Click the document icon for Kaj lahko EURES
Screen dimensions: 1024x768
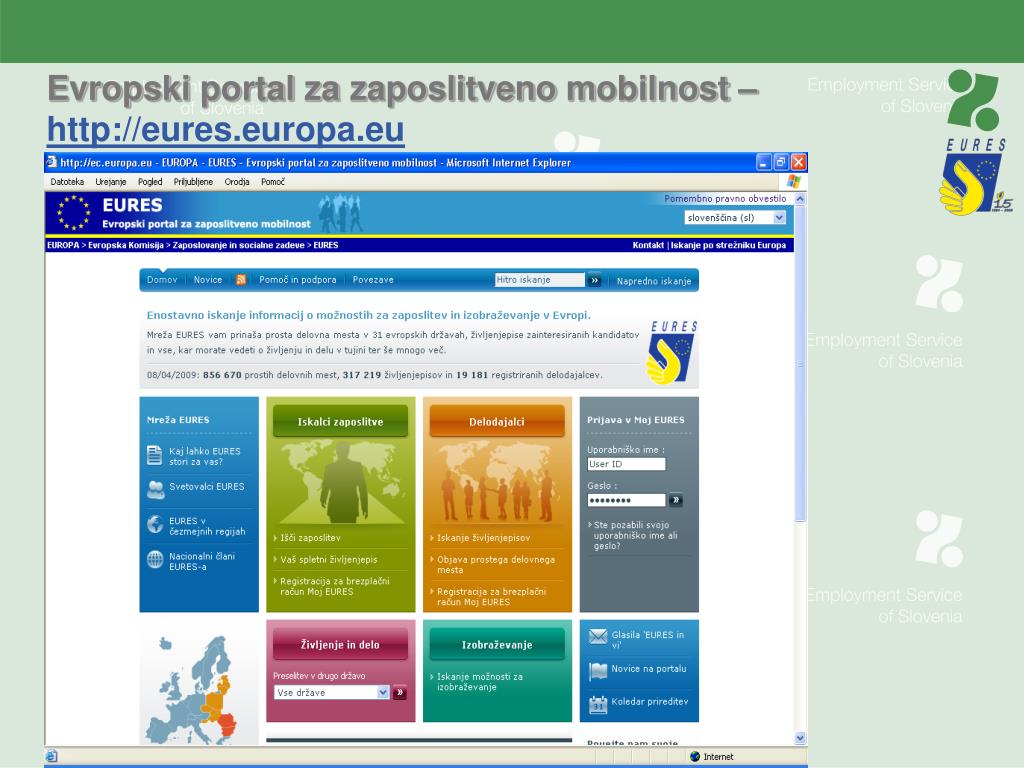click(x=155, y=455)
